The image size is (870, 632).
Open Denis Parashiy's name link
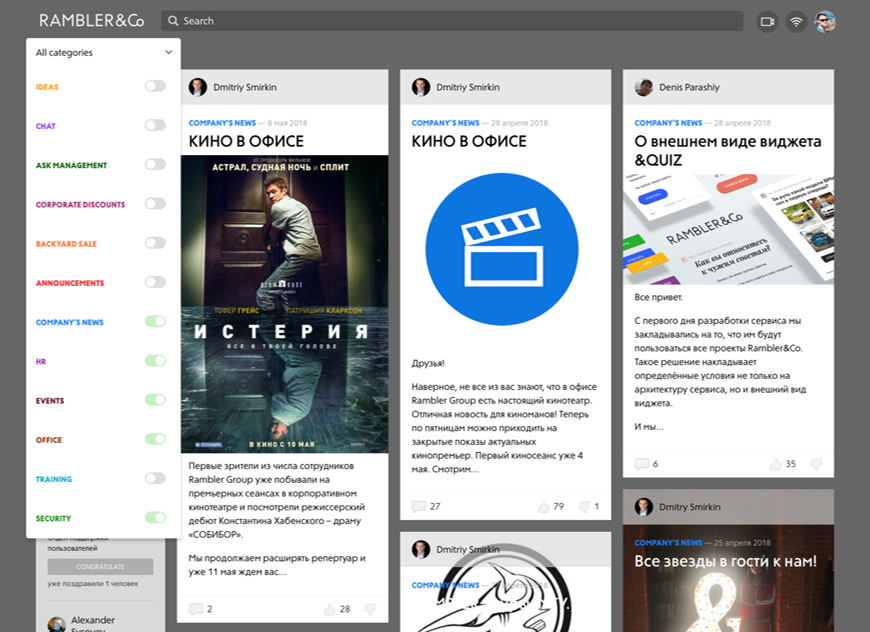coord(689,87)
